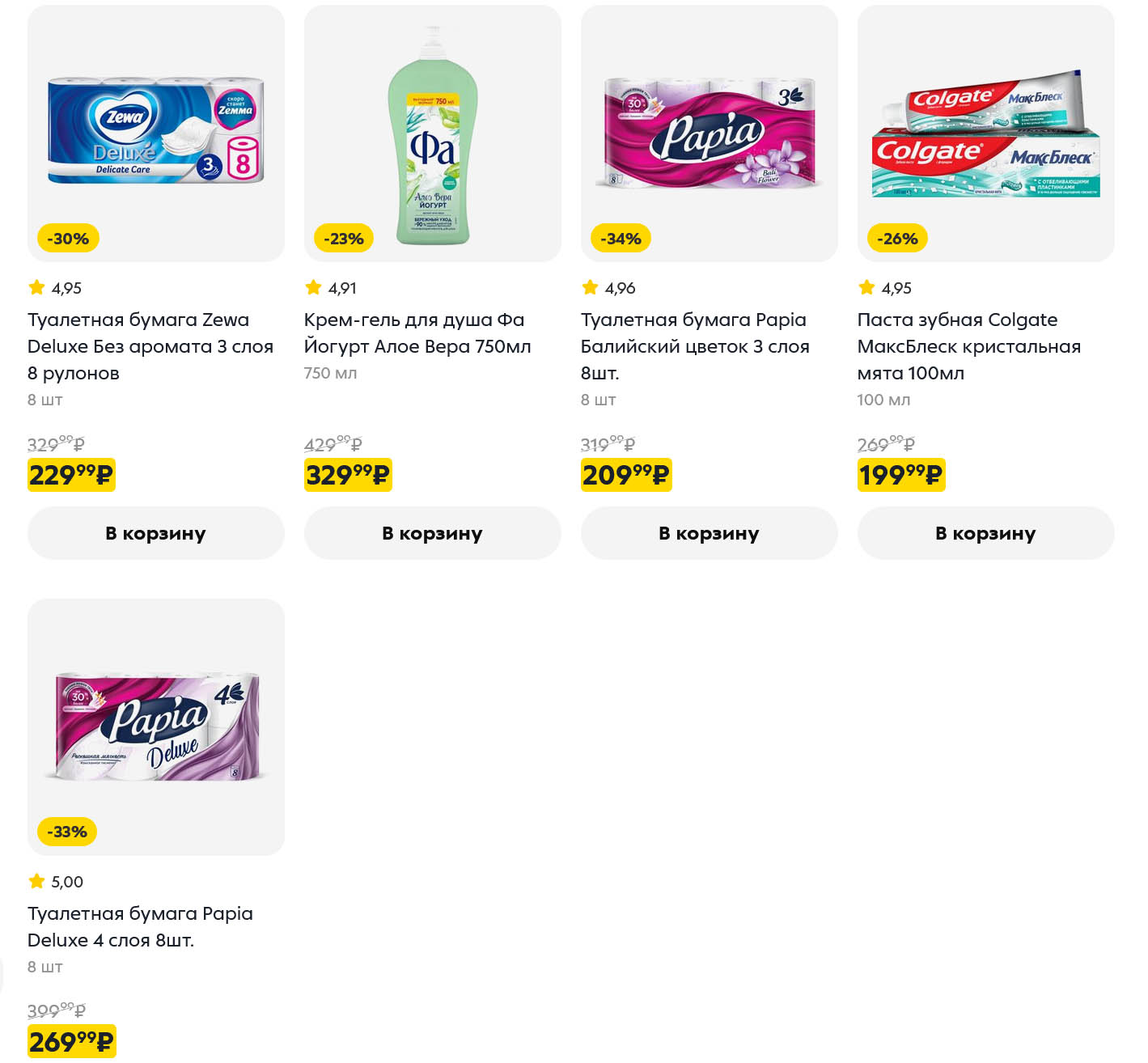Click the star rating 5,00 icon

point(36,881)
